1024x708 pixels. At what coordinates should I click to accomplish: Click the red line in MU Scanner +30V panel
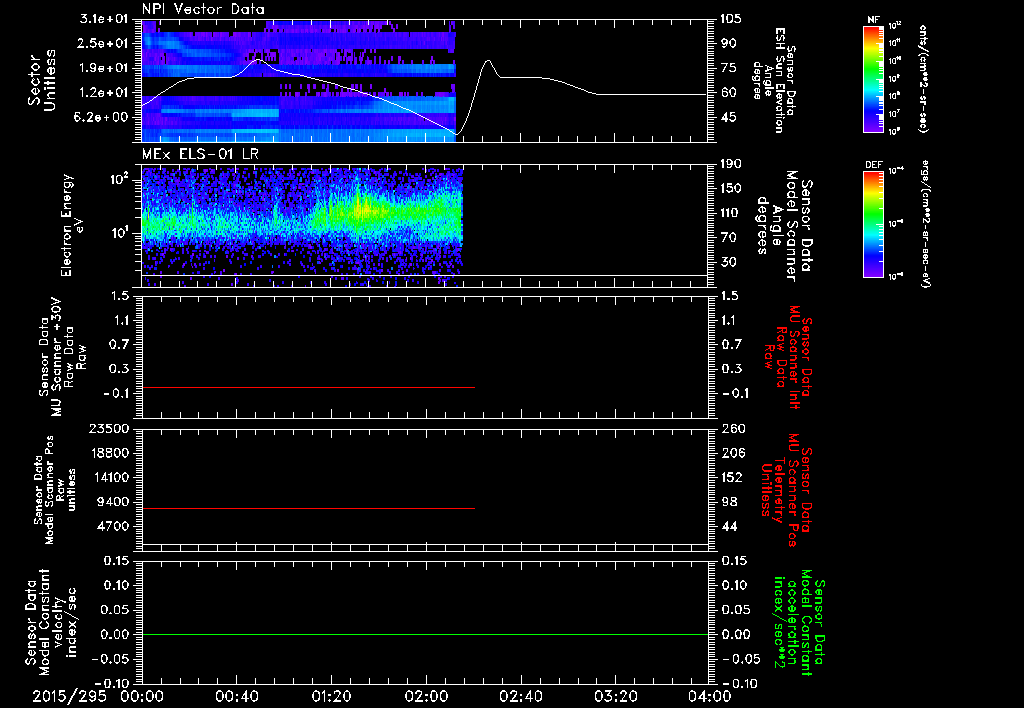(x=308, y=387)
